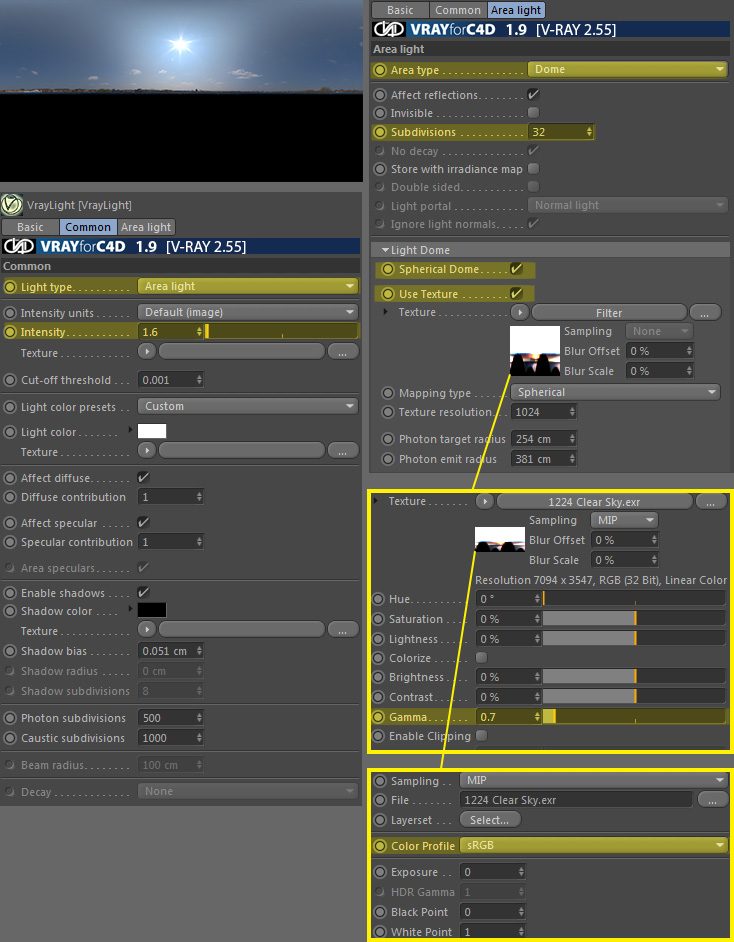
Task: Open the Color Profile sRGB dropdown
Action: 594,845
